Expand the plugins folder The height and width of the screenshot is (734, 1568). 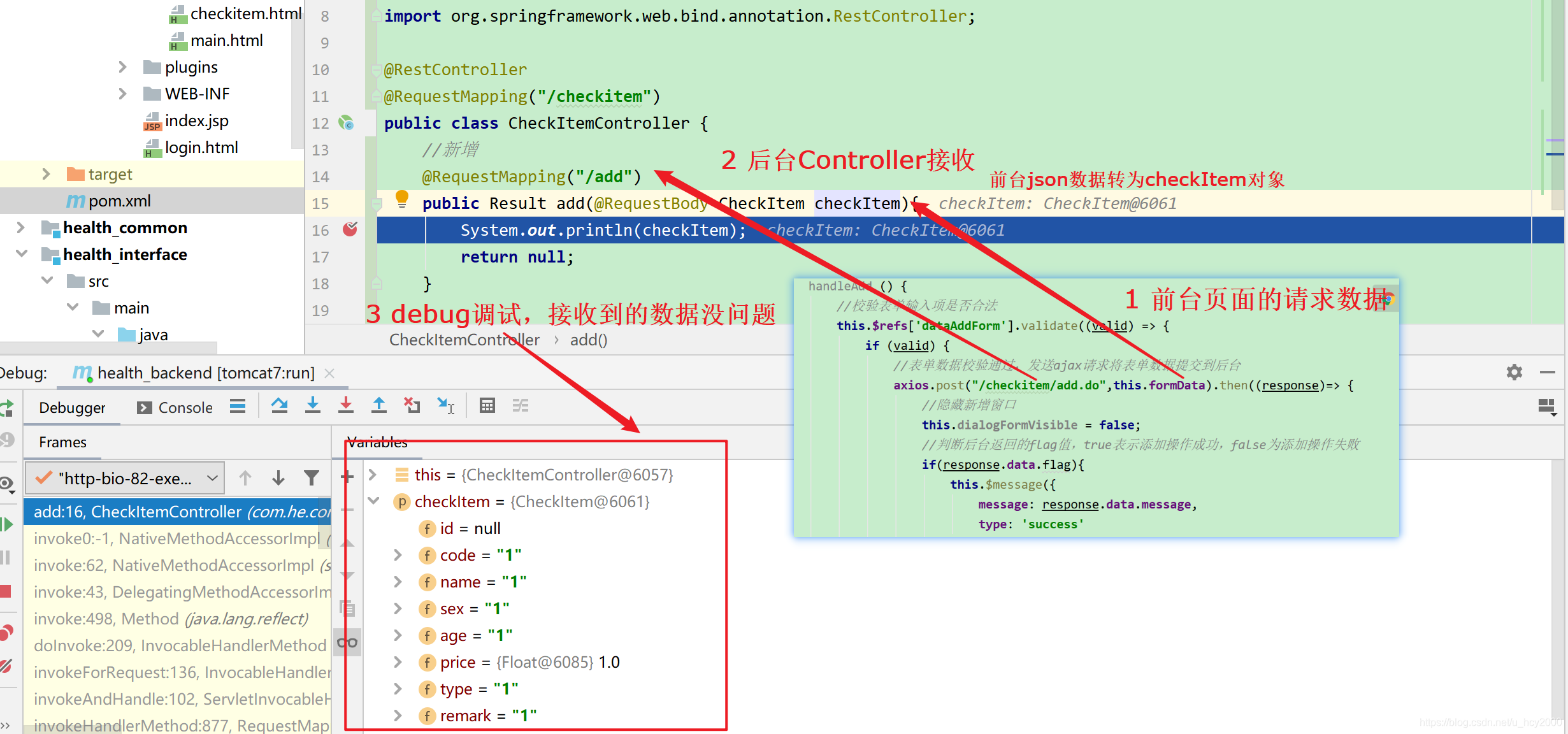pyautogui.click(x=123, y=67)
